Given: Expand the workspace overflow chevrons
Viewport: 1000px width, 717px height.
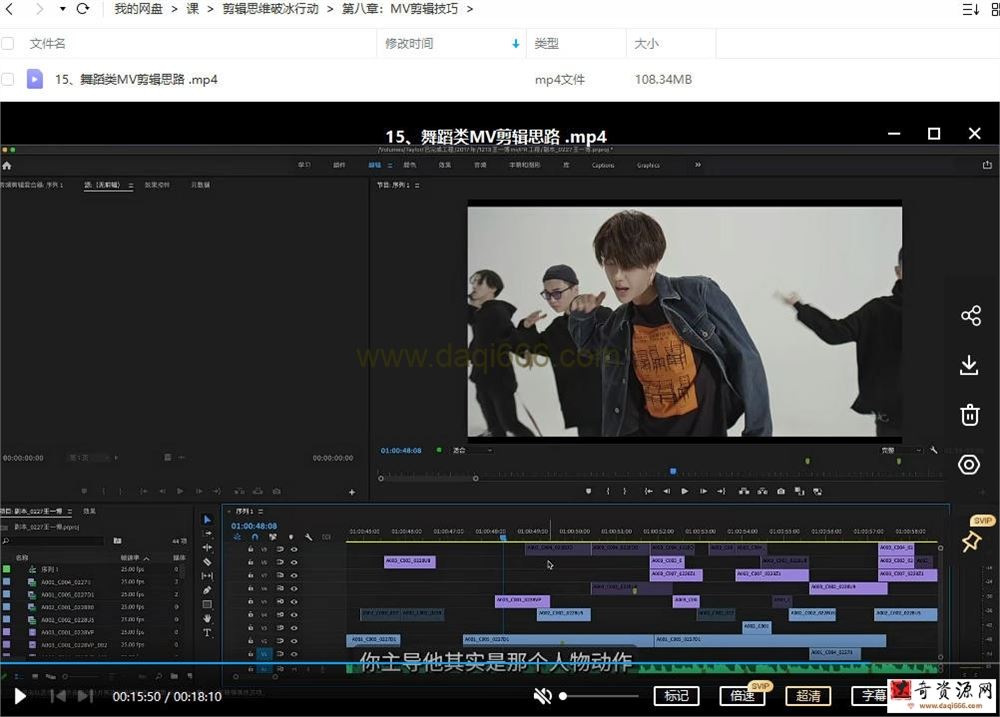Looking at the screenshot, I should coord(698,165).
